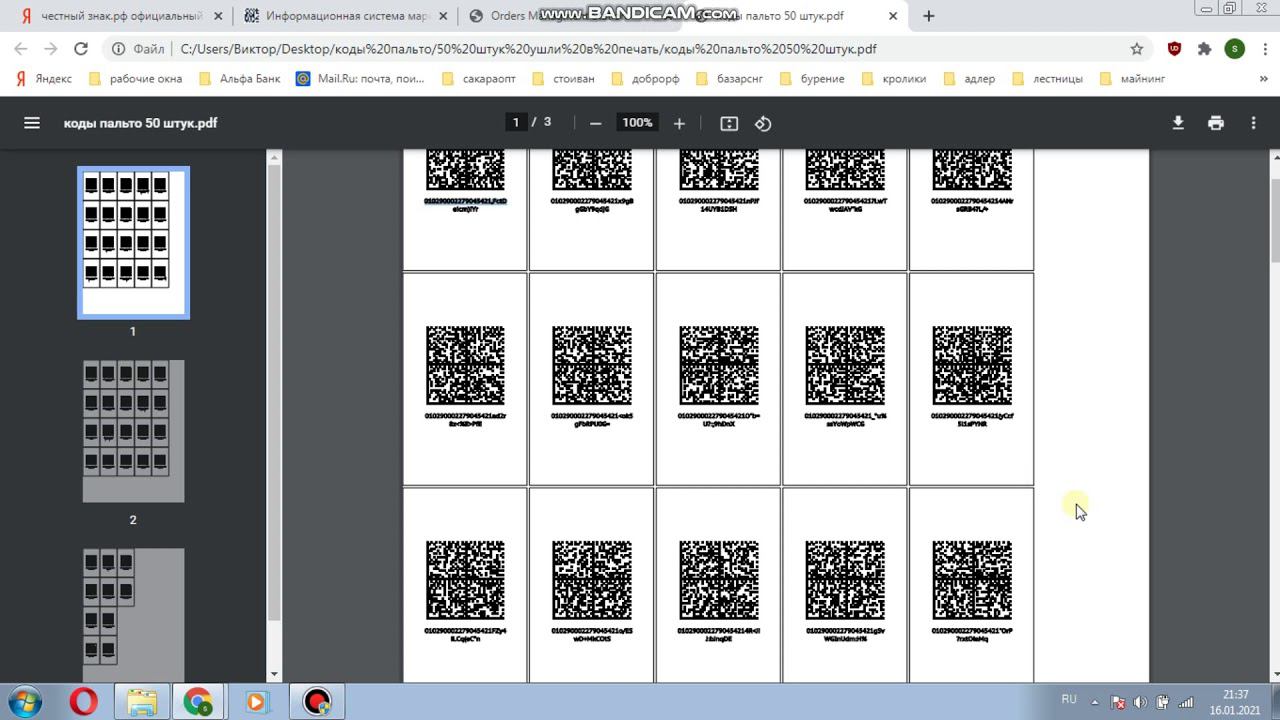Zoom out the PDF with the minus icon
The height and width of the screenshot is (720, 1280).
pyautogui.click(x=596, y=123)
